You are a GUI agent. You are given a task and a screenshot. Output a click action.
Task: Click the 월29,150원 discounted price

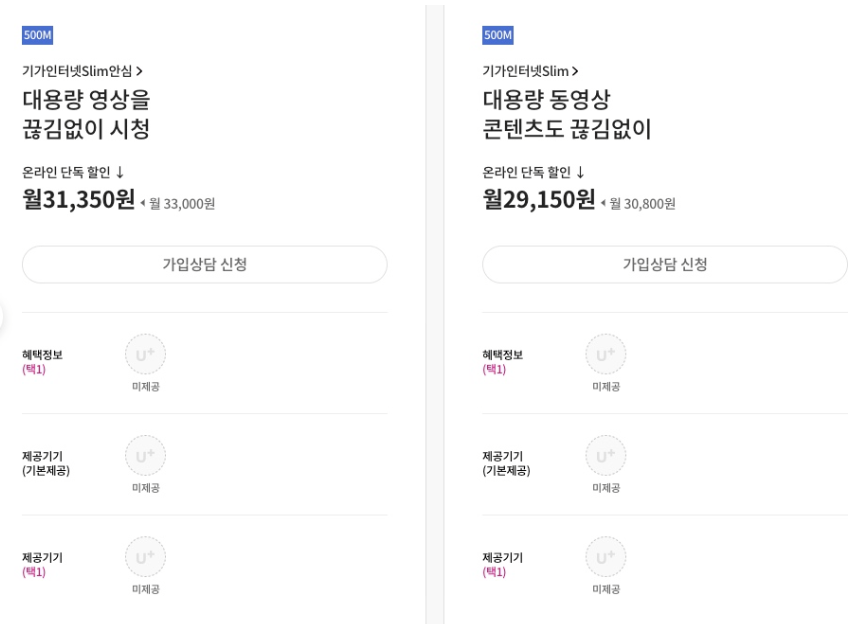click(x=538, y=200)
